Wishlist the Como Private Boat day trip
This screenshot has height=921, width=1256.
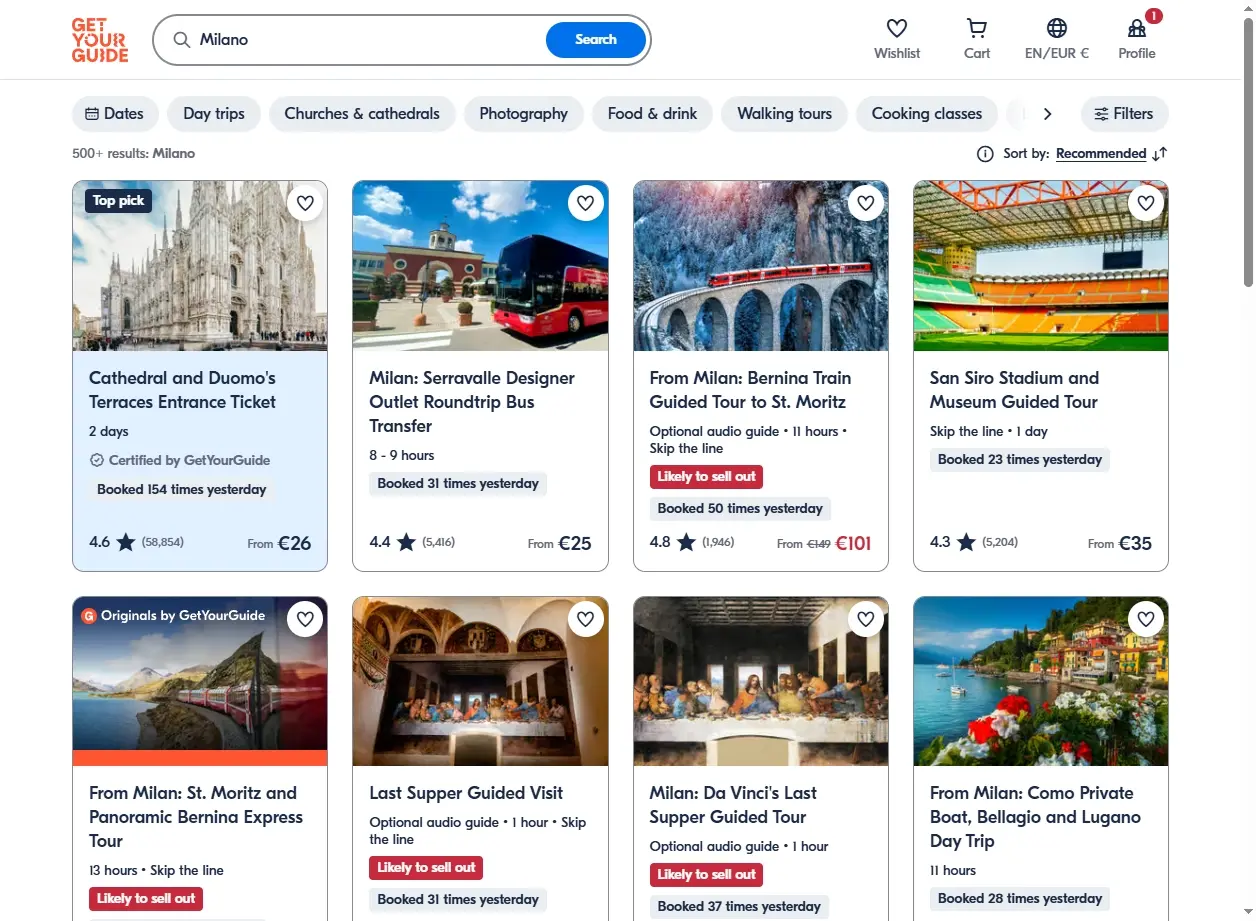click(1146, 619)
